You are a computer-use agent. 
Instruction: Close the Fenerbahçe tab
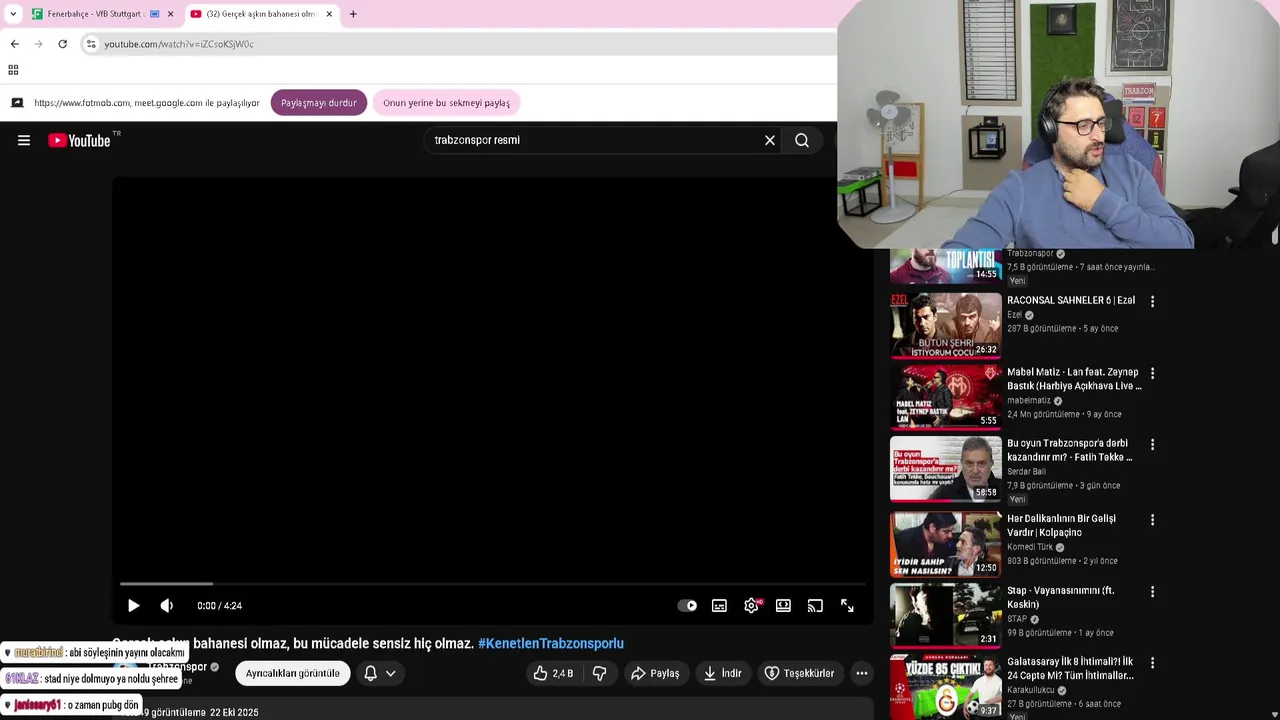point(170,14)
